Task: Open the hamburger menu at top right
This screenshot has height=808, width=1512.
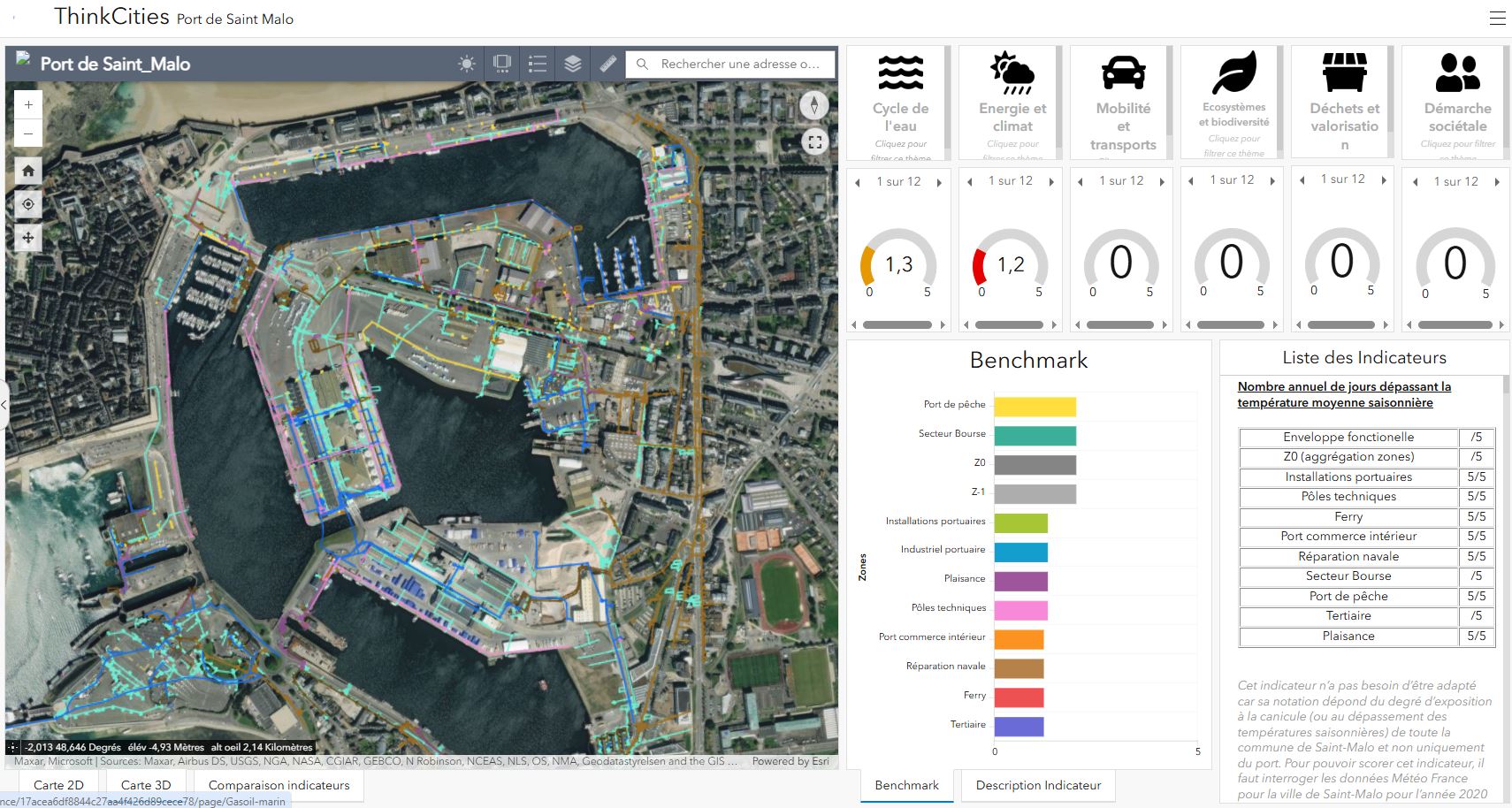Action: [1498, 18]
